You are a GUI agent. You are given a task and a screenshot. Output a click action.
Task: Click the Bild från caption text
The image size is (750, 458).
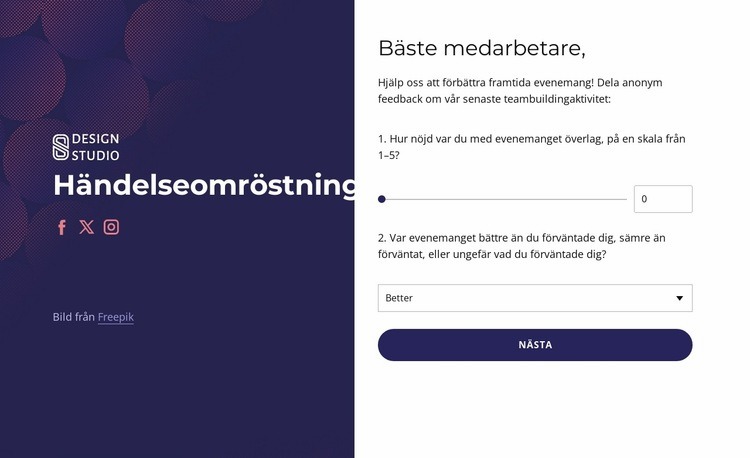coord(74,317)
